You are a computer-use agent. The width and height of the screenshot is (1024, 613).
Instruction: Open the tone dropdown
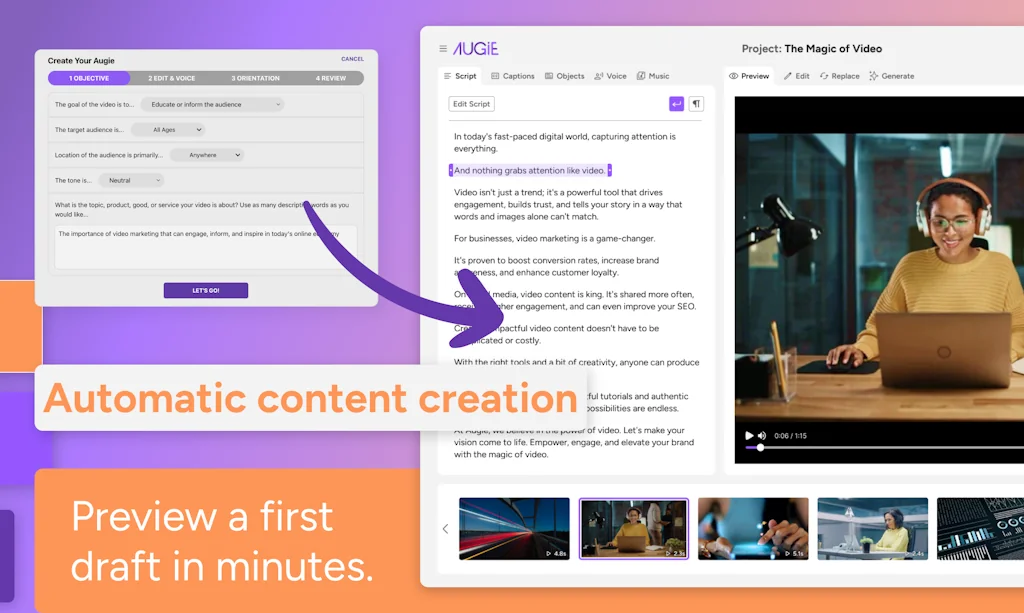(x=131, y=181)
